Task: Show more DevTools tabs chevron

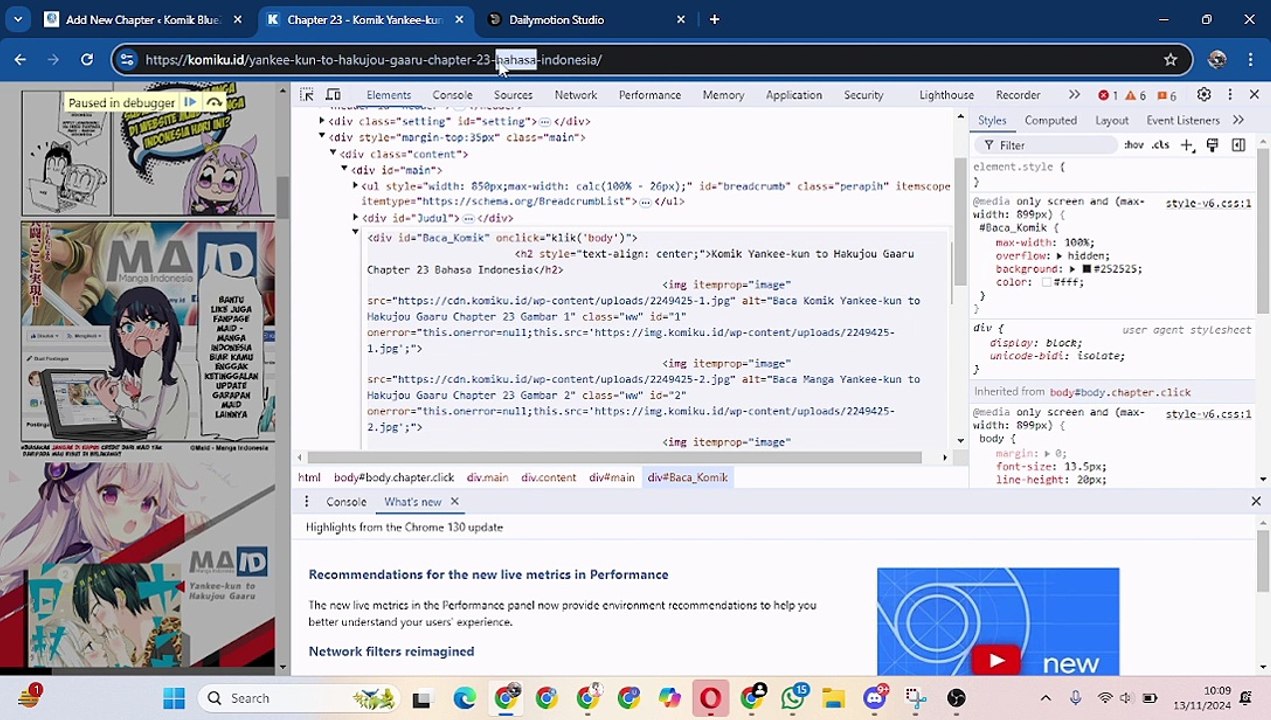Action: [1074, 95]
